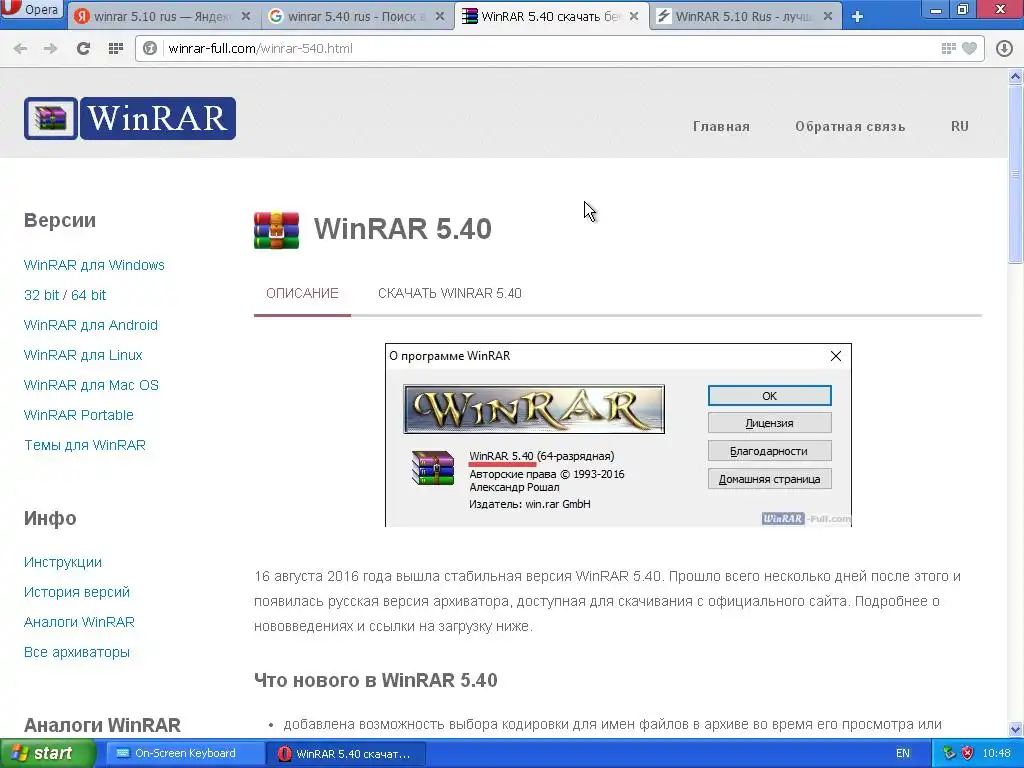Click the 'Версии' sidebar heading

point(59,221)
